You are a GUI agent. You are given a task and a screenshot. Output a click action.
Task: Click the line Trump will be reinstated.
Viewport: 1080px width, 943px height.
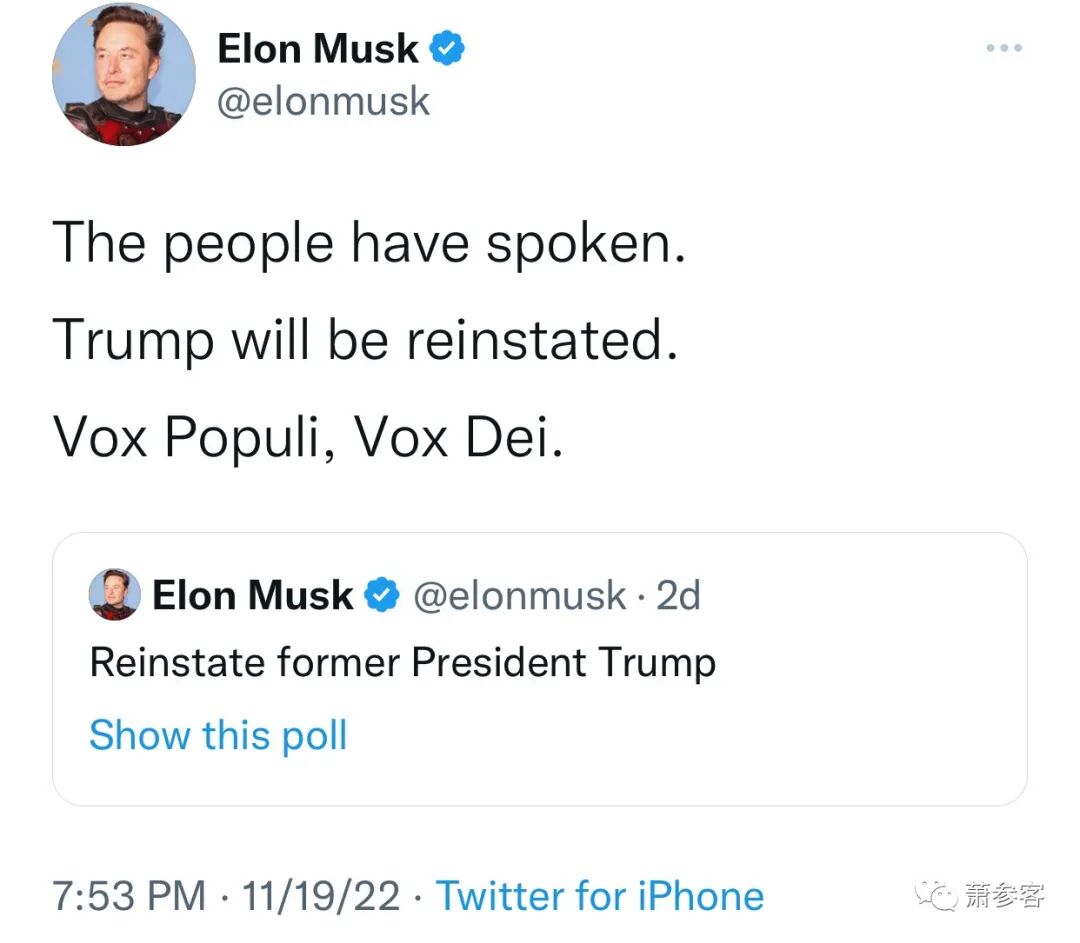(x=366, y=340)
